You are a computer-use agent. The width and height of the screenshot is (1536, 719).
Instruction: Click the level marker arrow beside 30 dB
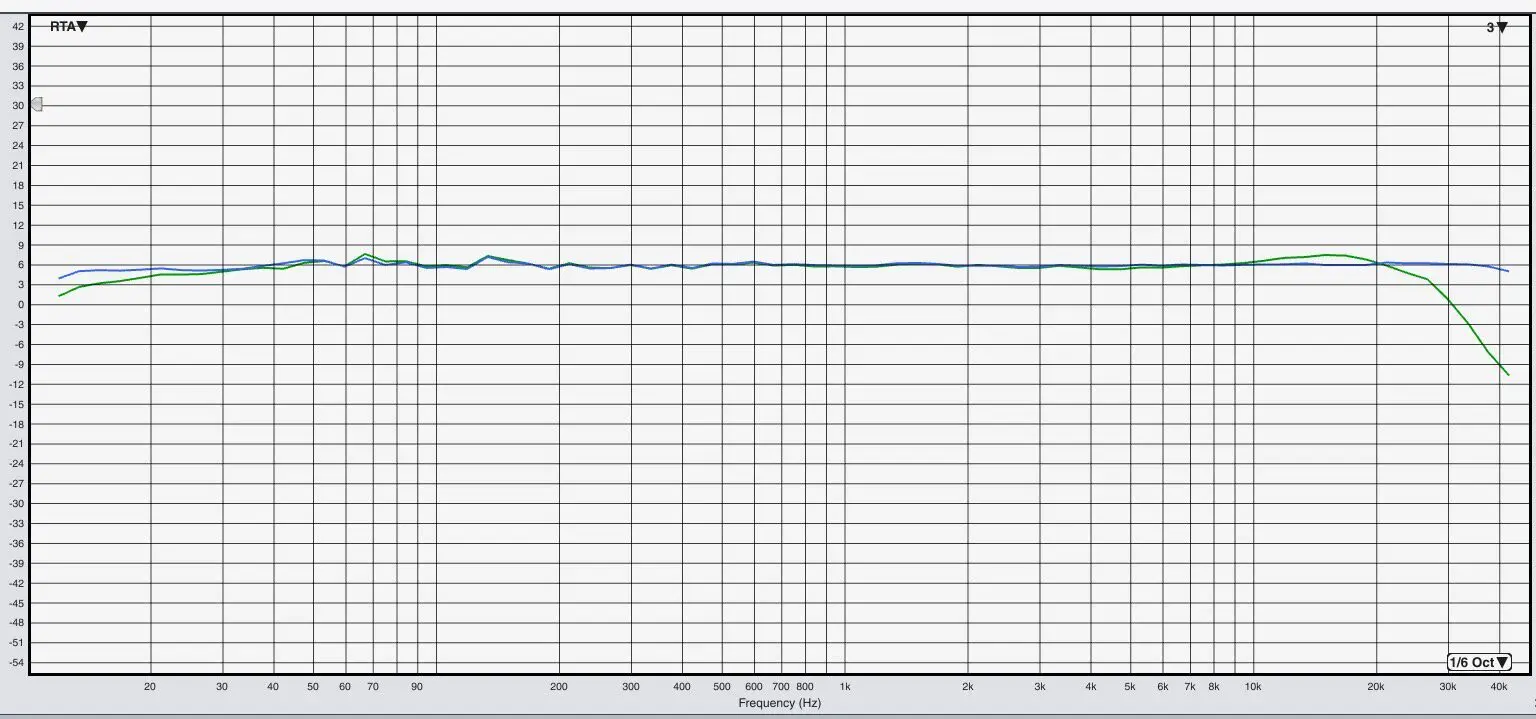pos(36,104)
